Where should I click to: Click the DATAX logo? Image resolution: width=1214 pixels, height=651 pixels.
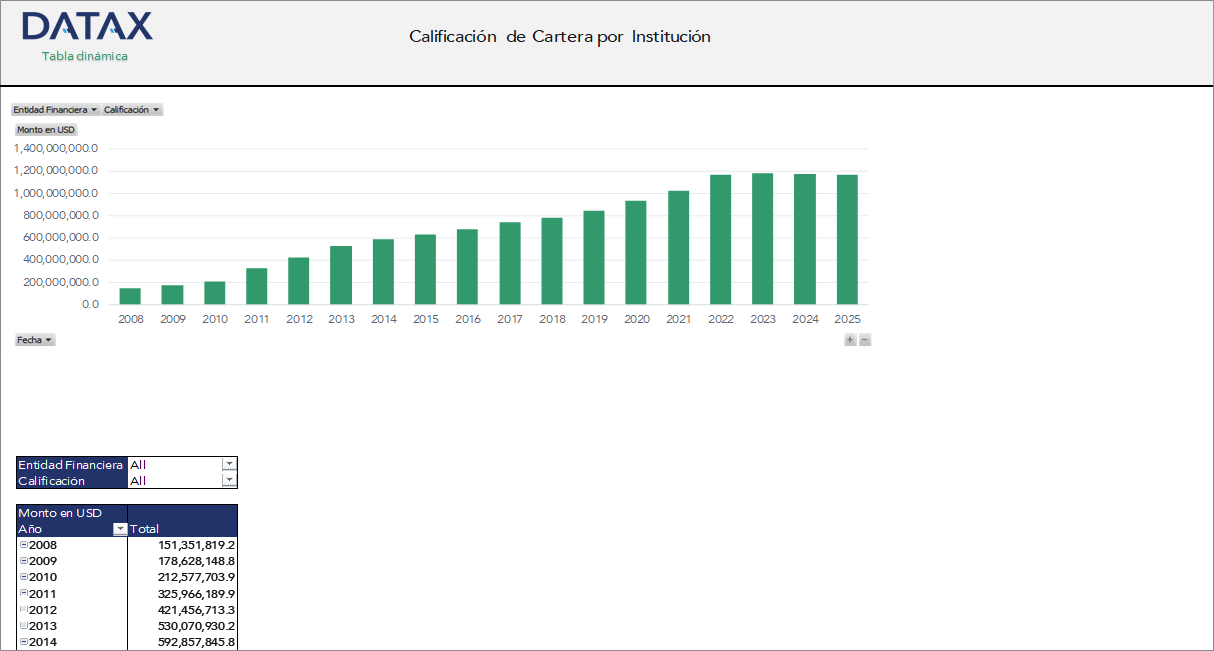coord(88,28)
